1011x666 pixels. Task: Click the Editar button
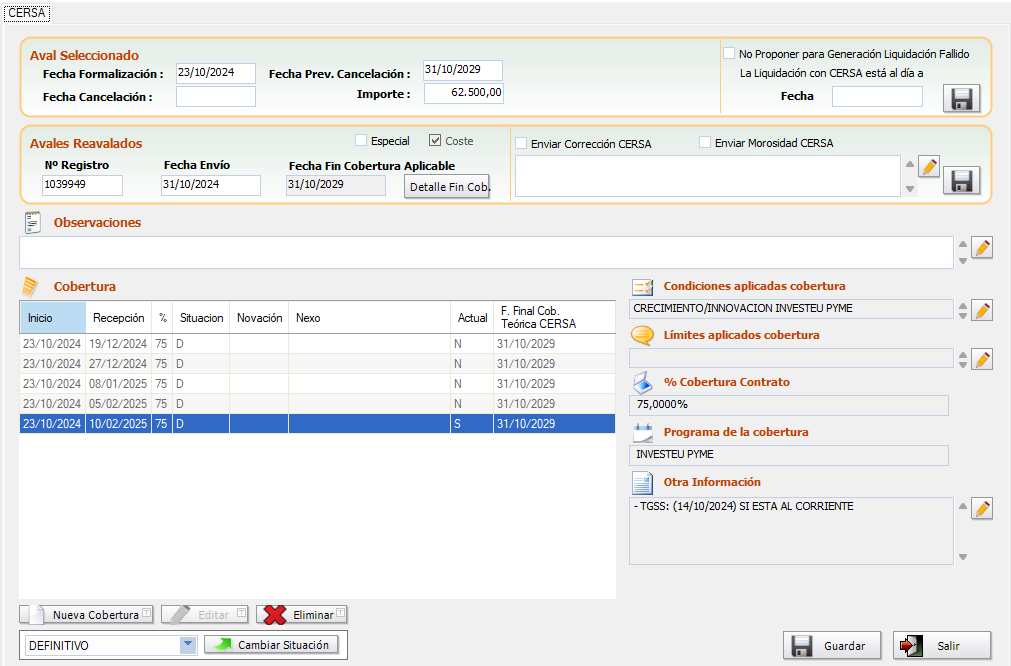(204, 615)
